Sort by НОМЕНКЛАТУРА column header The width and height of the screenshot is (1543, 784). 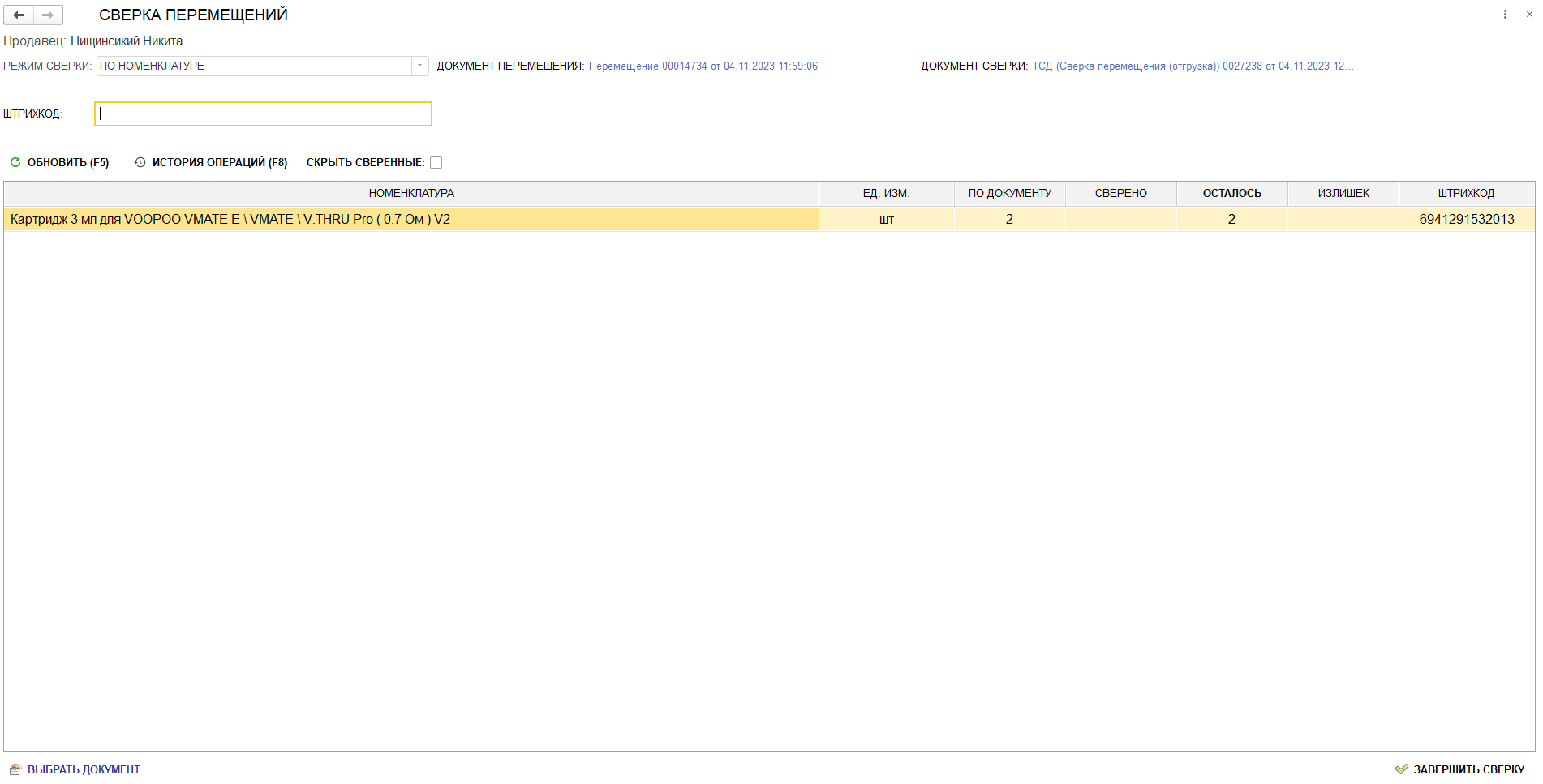(411, 193)
